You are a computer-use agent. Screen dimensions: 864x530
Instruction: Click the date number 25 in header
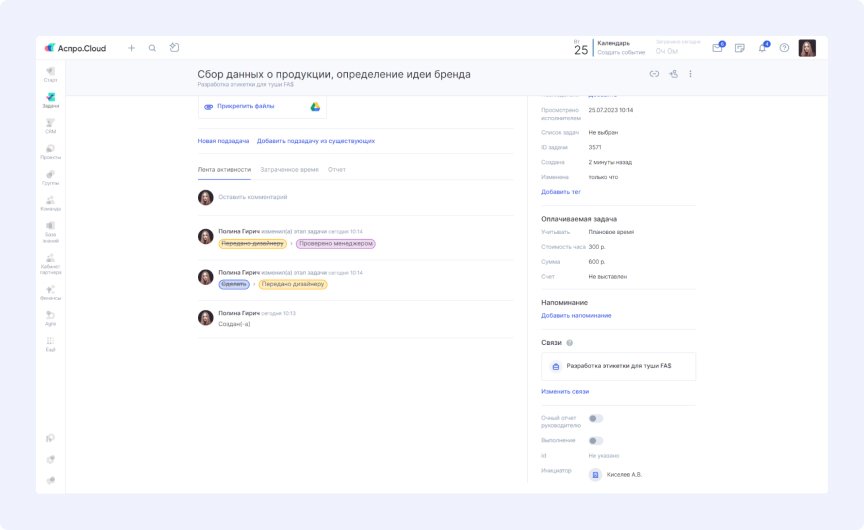pos(581,50)
